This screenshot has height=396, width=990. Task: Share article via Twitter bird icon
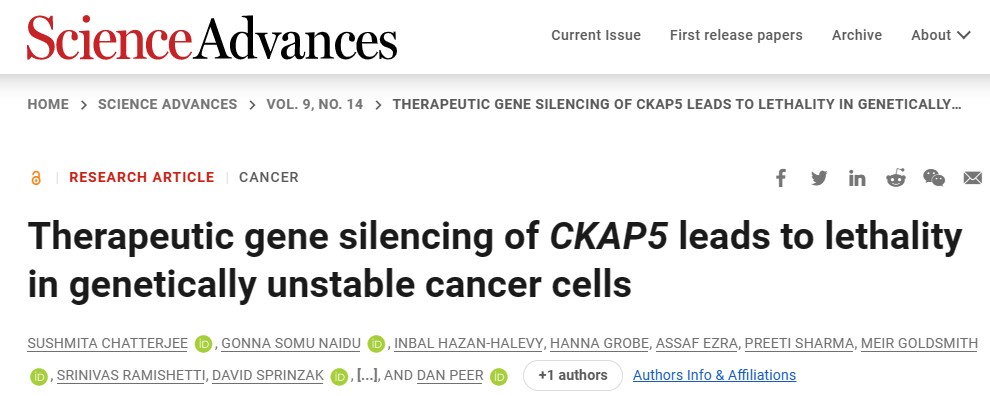819,178
